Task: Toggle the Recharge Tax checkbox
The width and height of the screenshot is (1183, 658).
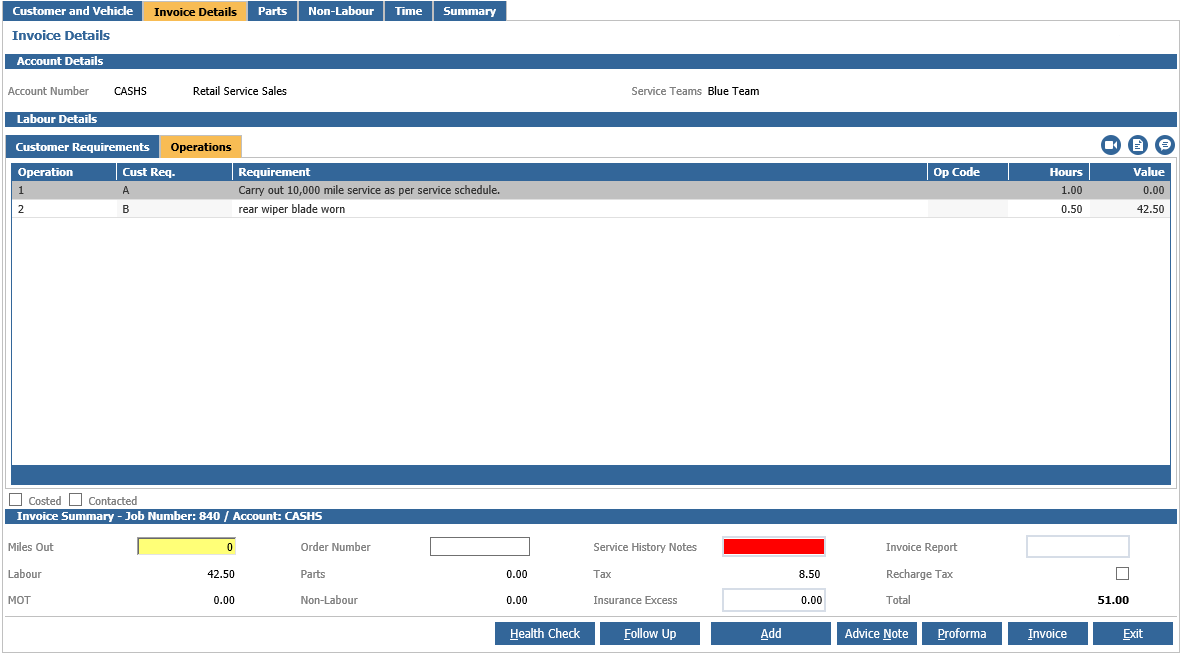Action: click(x=1122, y=574)
